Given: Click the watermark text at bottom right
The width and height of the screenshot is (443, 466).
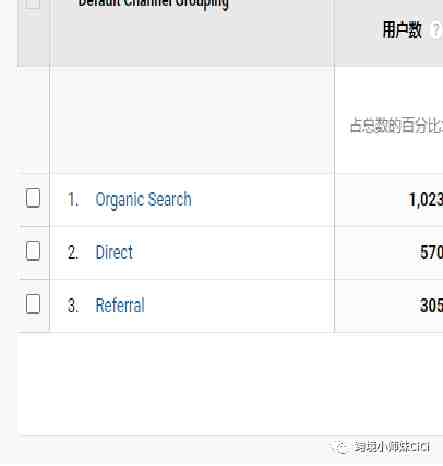Looking at the screenshot, I should pyautogui.click(x=392, y=447).
